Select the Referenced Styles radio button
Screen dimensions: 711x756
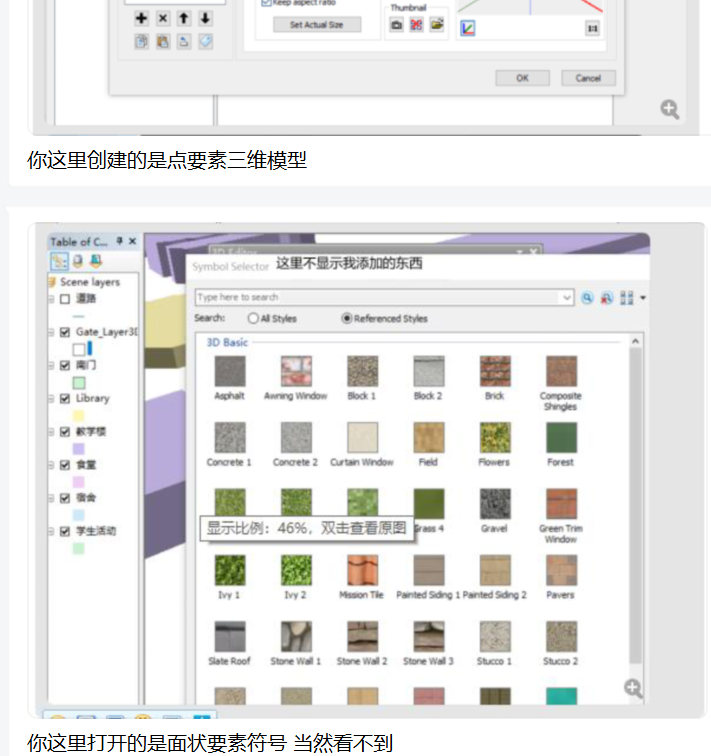click(347, 318)
